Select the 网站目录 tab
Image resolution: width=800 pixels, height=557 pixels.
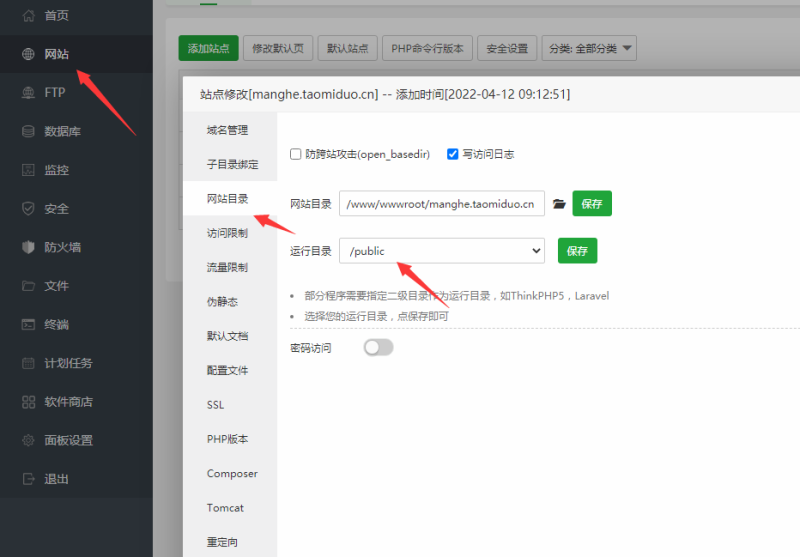coord(230,198)
